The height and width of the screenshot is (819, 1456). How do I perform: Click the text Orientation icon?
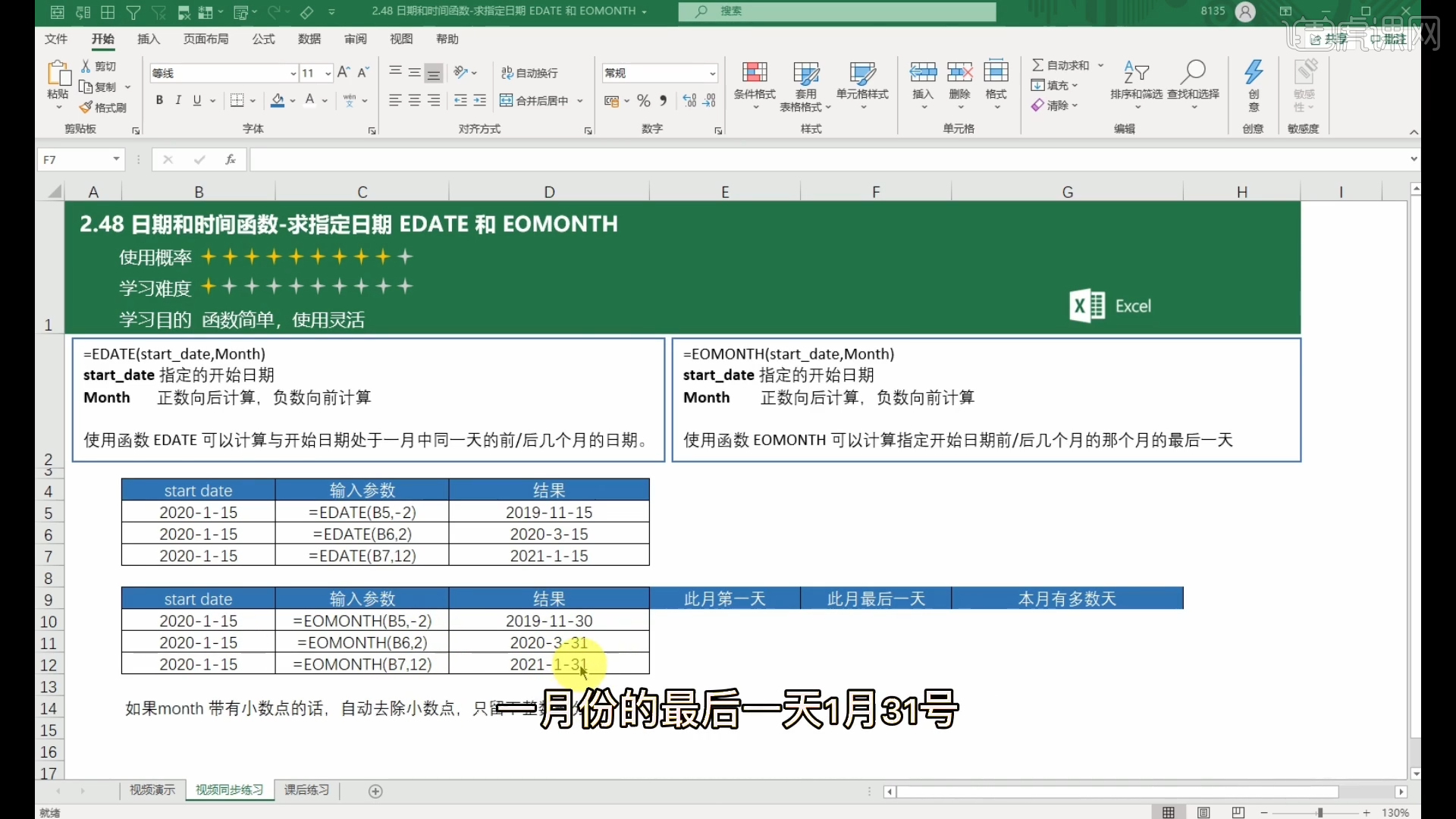[x=461, y=73]
